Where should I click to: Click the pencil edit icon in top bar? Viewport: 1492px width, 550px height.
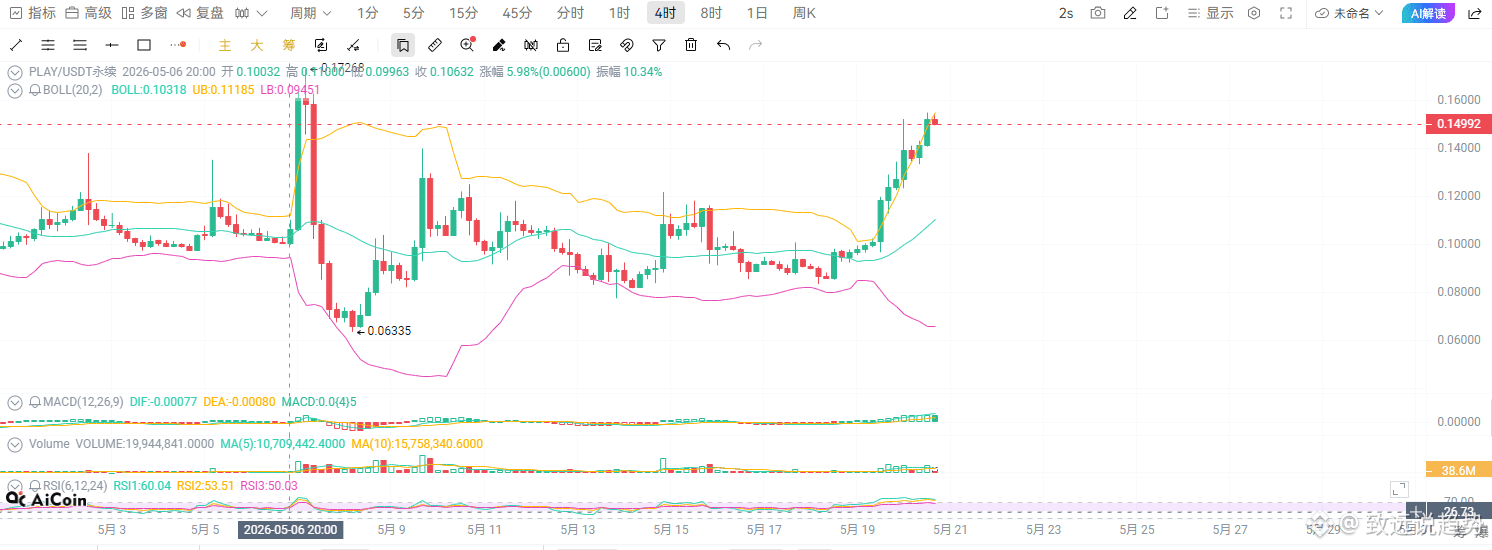1130,13
